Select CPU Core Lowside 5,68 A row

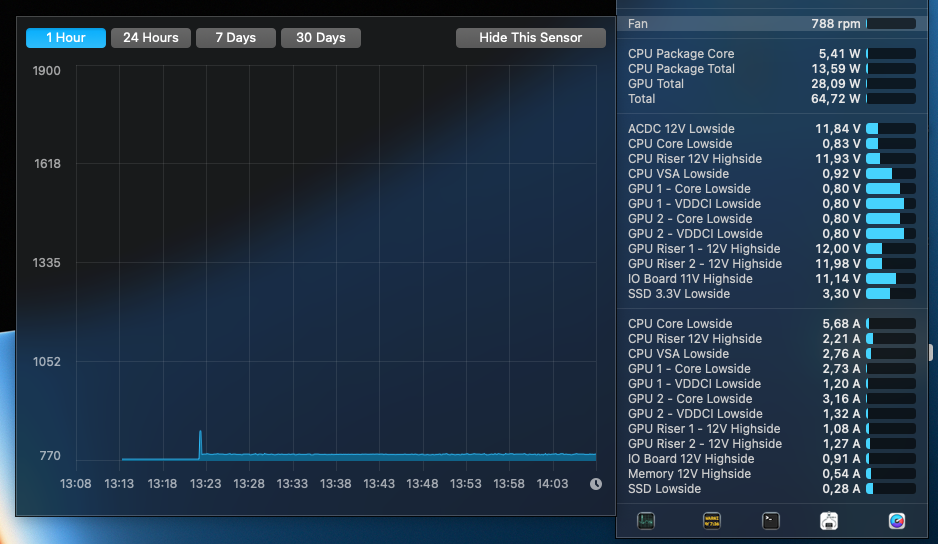coord(772,324)
